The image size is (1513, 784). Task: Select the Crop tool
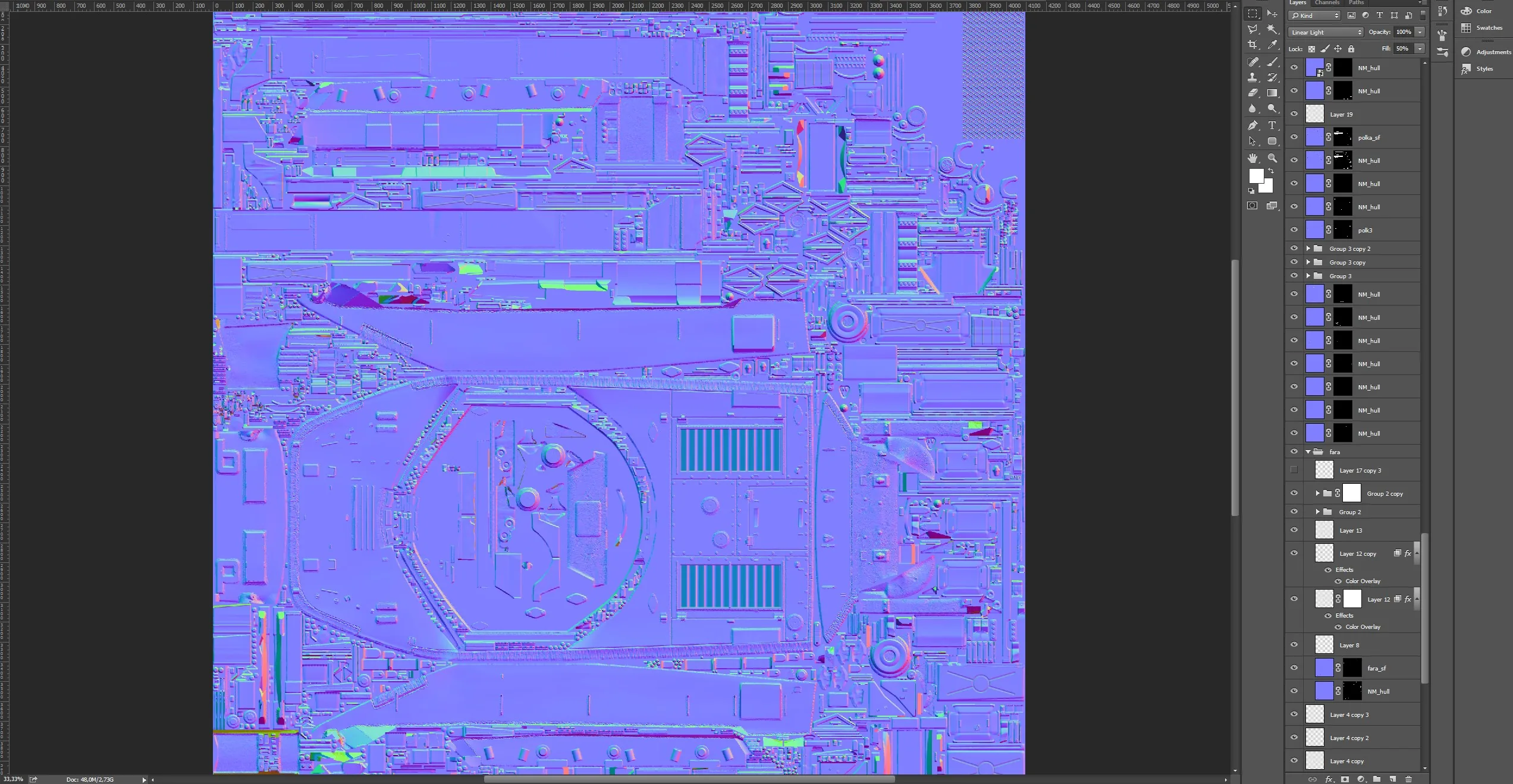pyautogui.click(x=1253, y=45)
